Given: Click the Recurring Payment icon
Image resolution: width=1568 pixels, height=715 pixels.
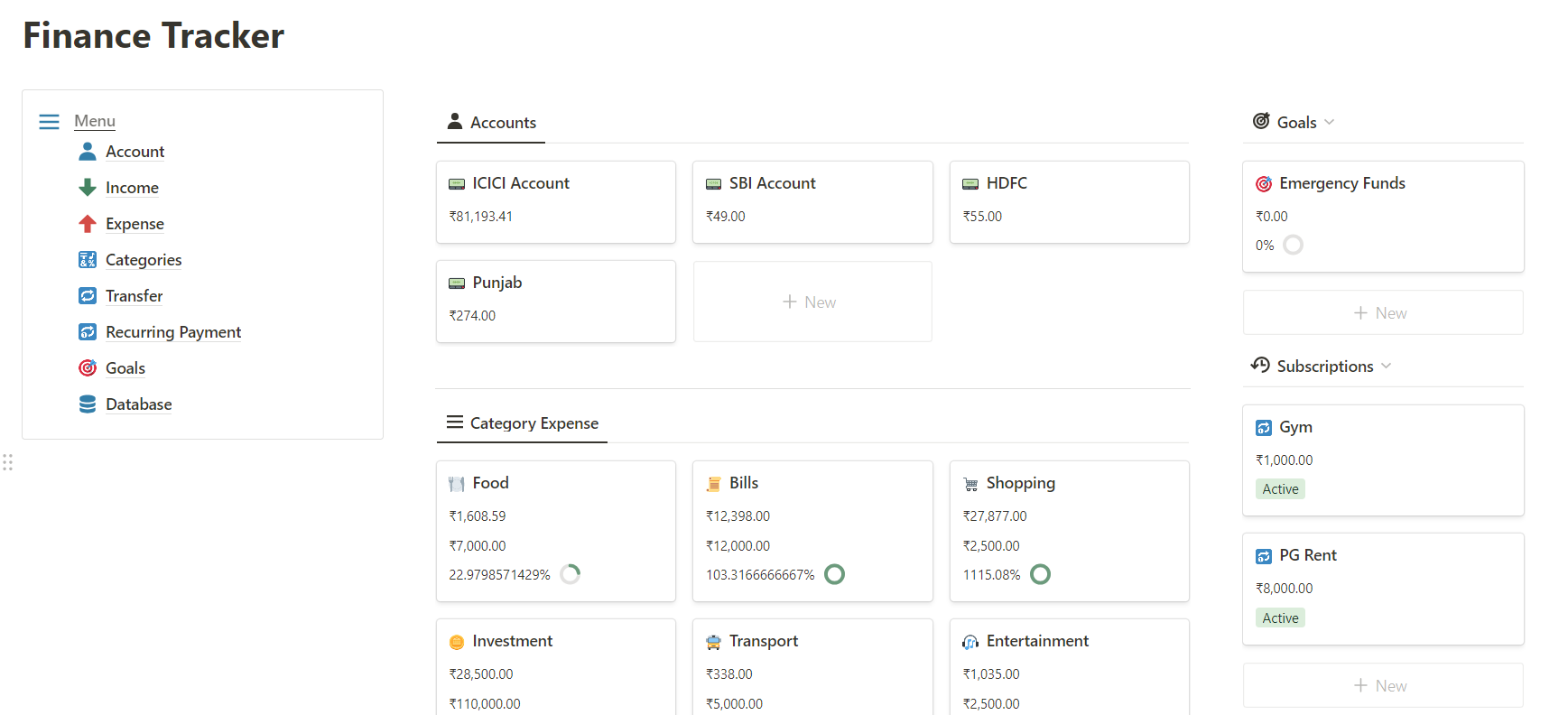Looking at the screenshot, I should pyautogui.click(x=88, y=332).
